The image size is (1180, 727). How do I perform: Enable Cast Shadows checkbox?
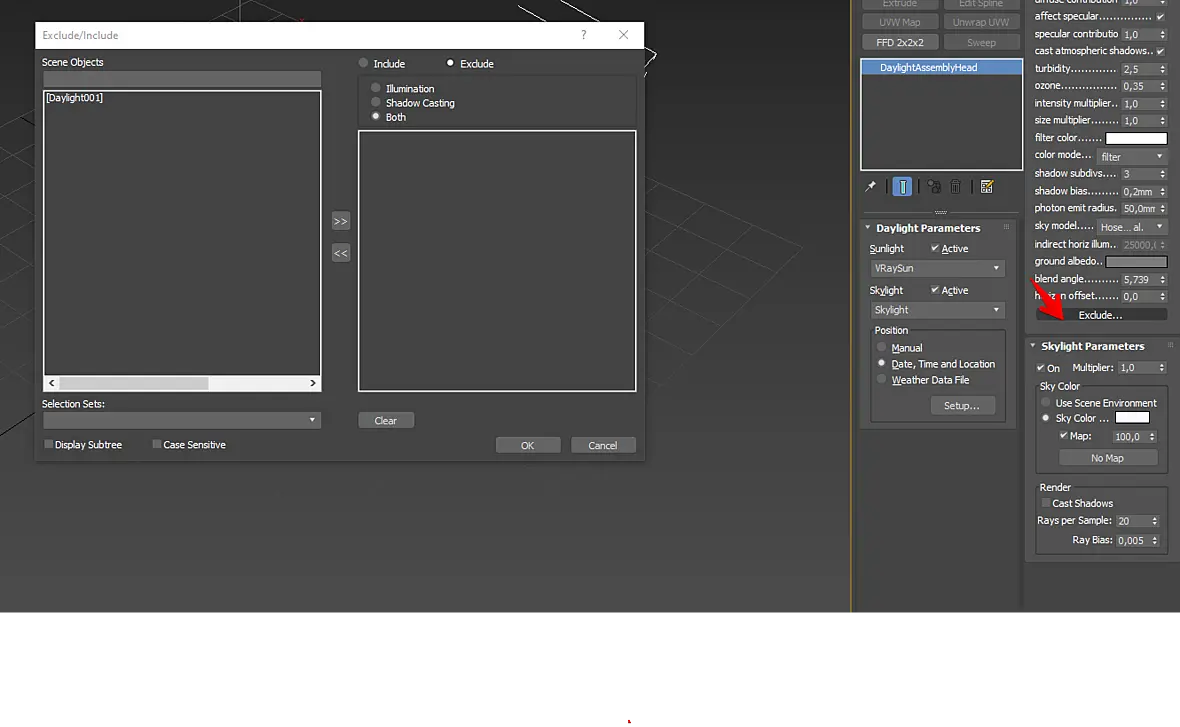pos(1045,503)
